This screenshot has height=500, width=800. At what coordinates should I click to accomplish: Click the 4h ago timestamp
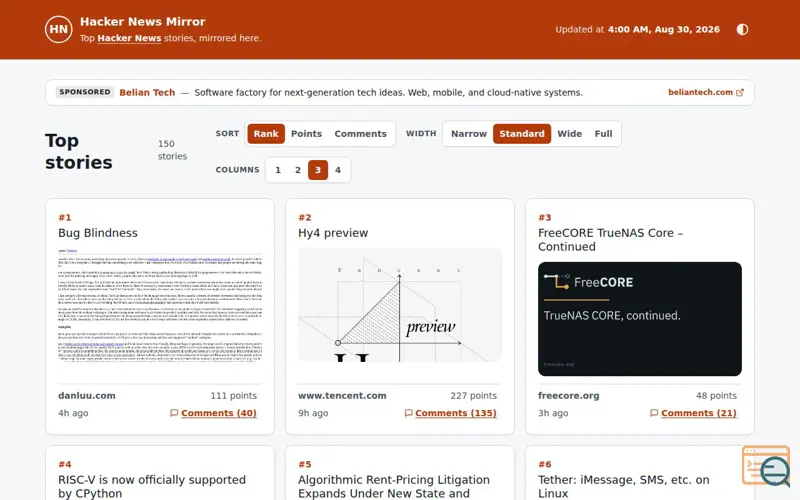(x=73, y=413)
